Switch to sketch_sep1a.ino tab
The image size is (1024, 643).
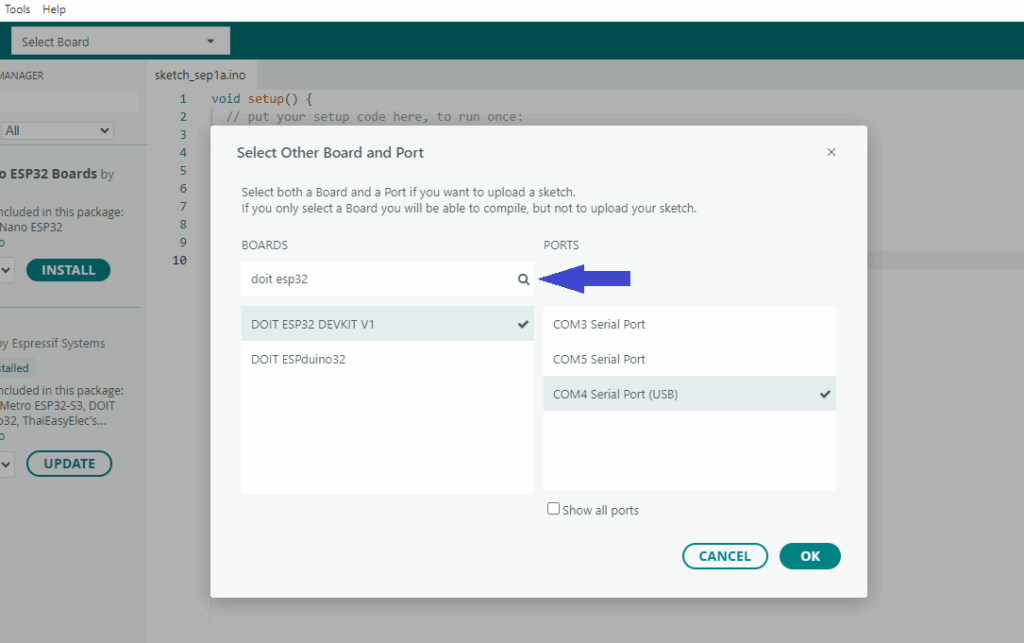point(200,75)
